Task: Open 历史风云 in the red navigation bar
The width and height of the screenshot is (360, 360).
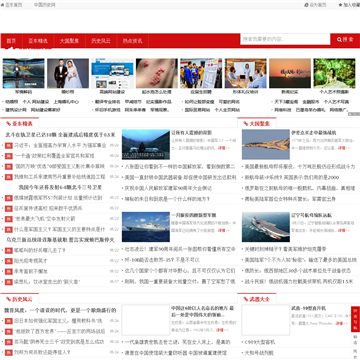Action: coord(101,41)
